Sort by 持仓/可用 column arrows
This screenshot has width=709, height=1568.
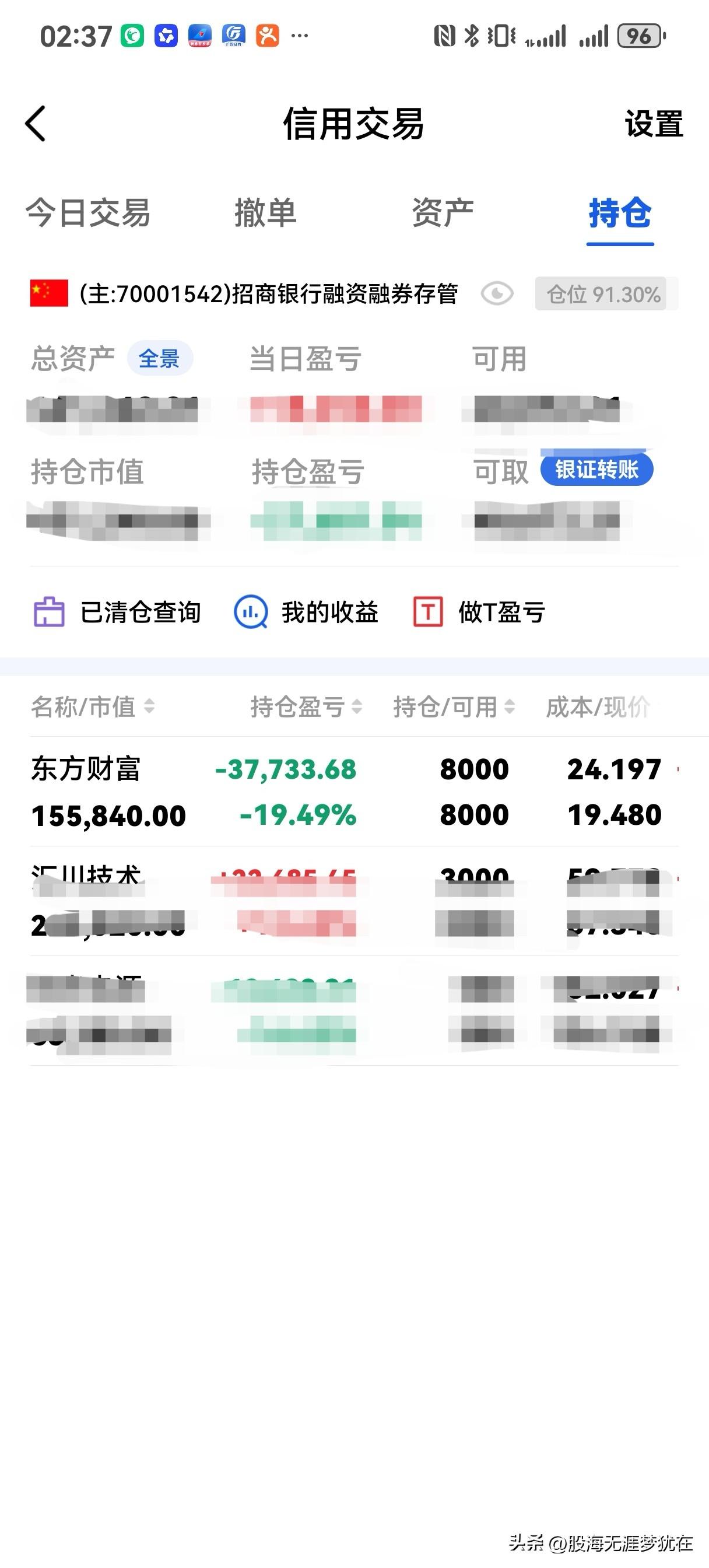click(510, 706)
